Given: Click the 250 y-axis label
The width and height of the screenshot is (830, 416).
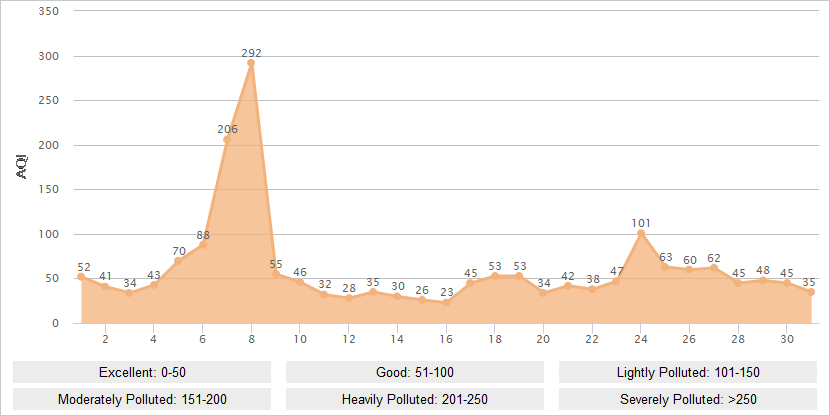Looking at the screenshot, I should tap(49, 101).
